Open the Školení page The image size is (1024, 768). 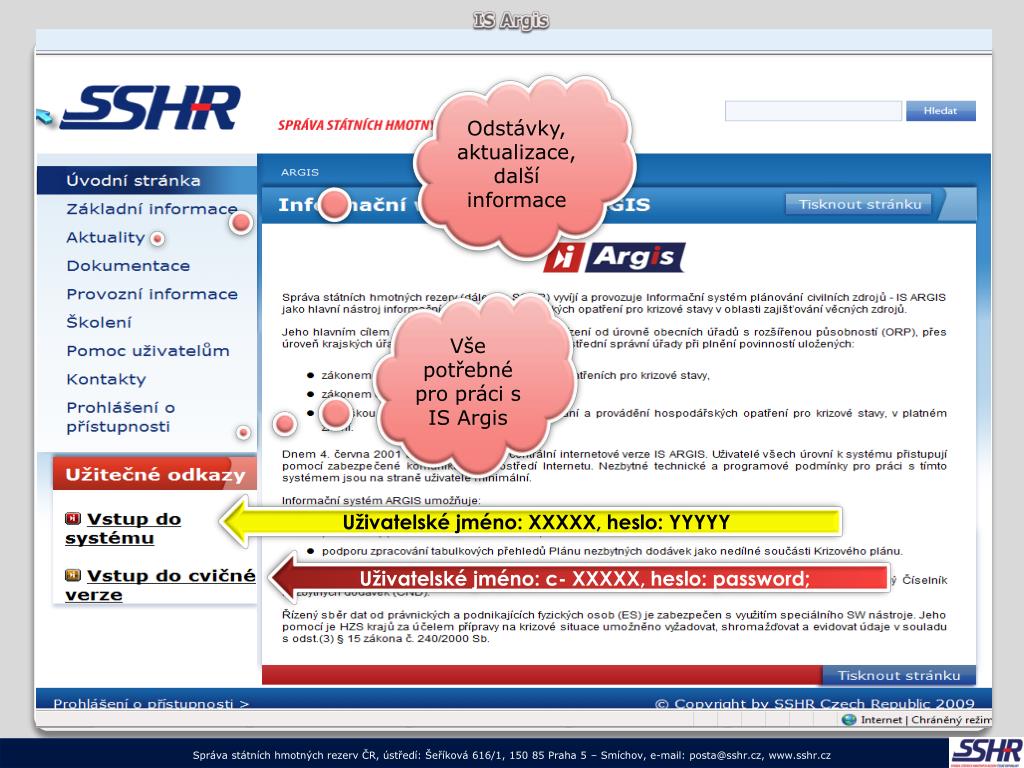[x=99, y=322]
